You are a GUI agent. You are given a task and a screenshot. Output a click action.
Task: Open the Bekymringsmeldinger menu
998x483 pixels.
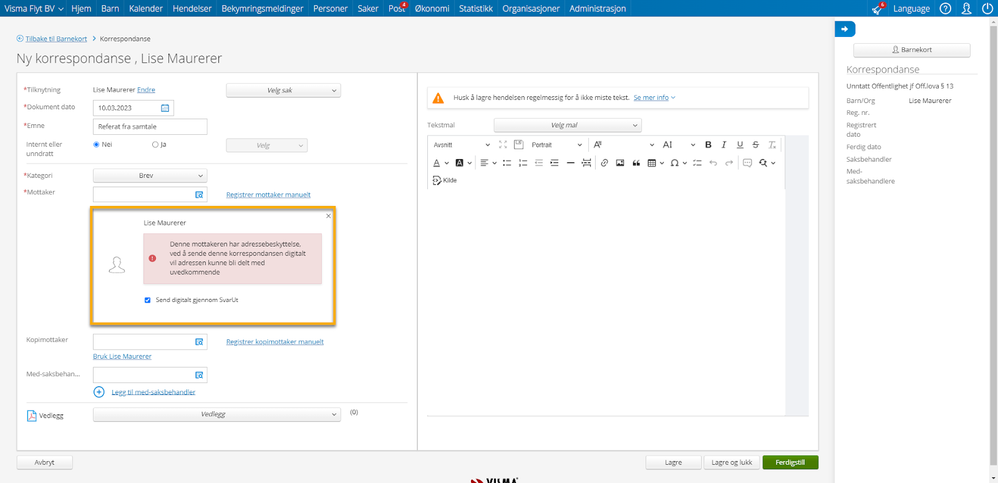[262, 8]
